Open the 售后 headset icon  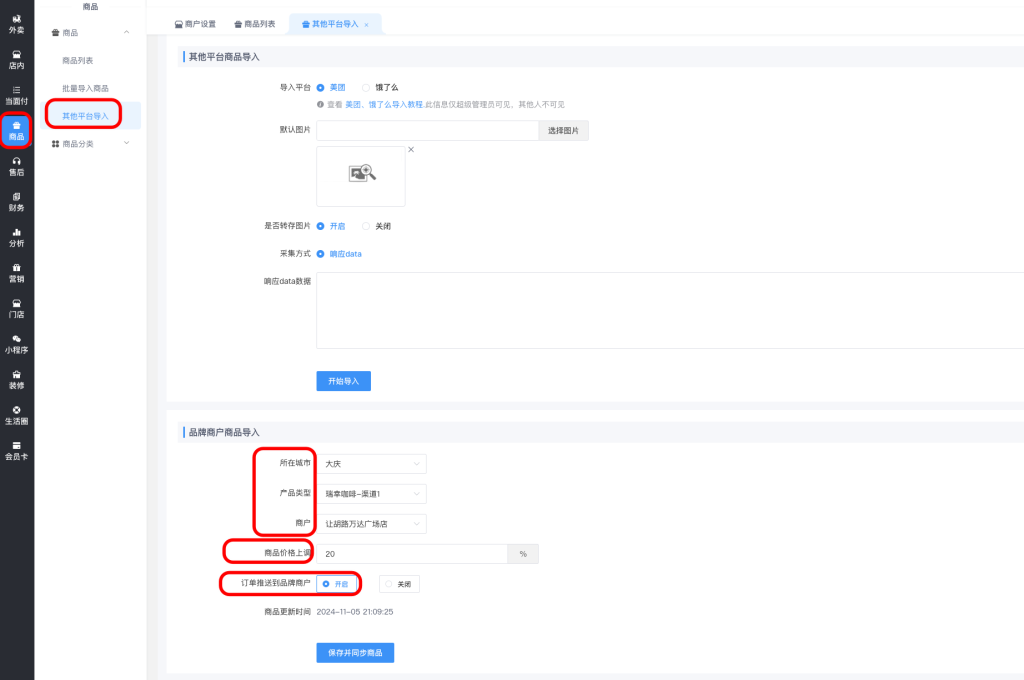pyautogui.click(x=16, y=166)
